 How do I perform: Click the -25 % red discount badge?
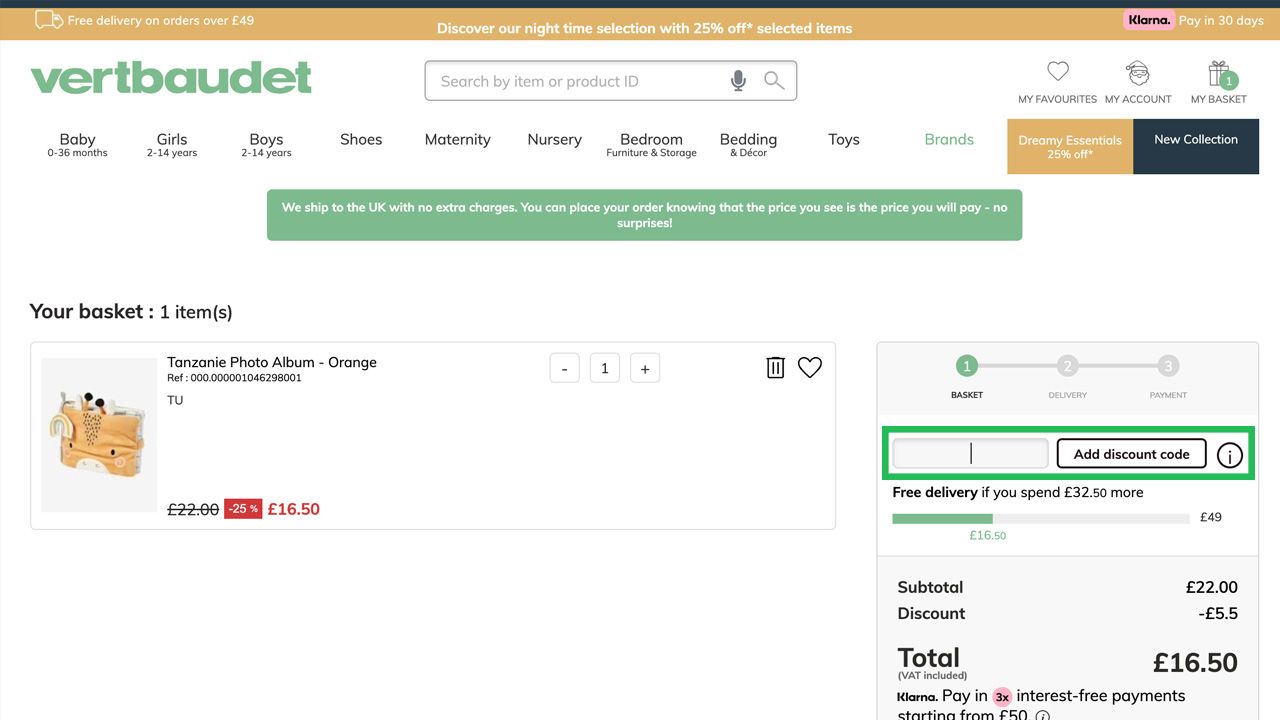coord(243,509)
